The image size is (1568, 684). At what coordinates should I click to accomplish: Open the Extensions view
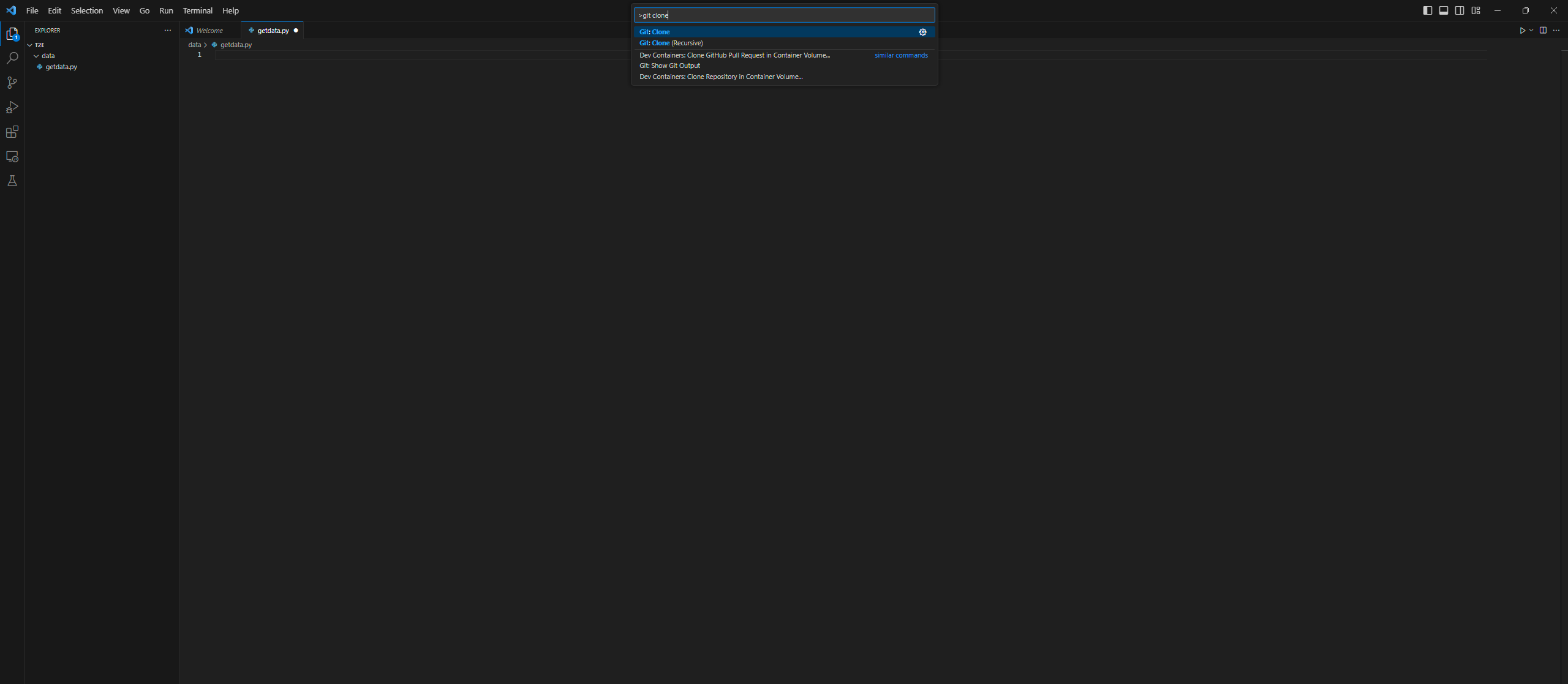(12, 132)
